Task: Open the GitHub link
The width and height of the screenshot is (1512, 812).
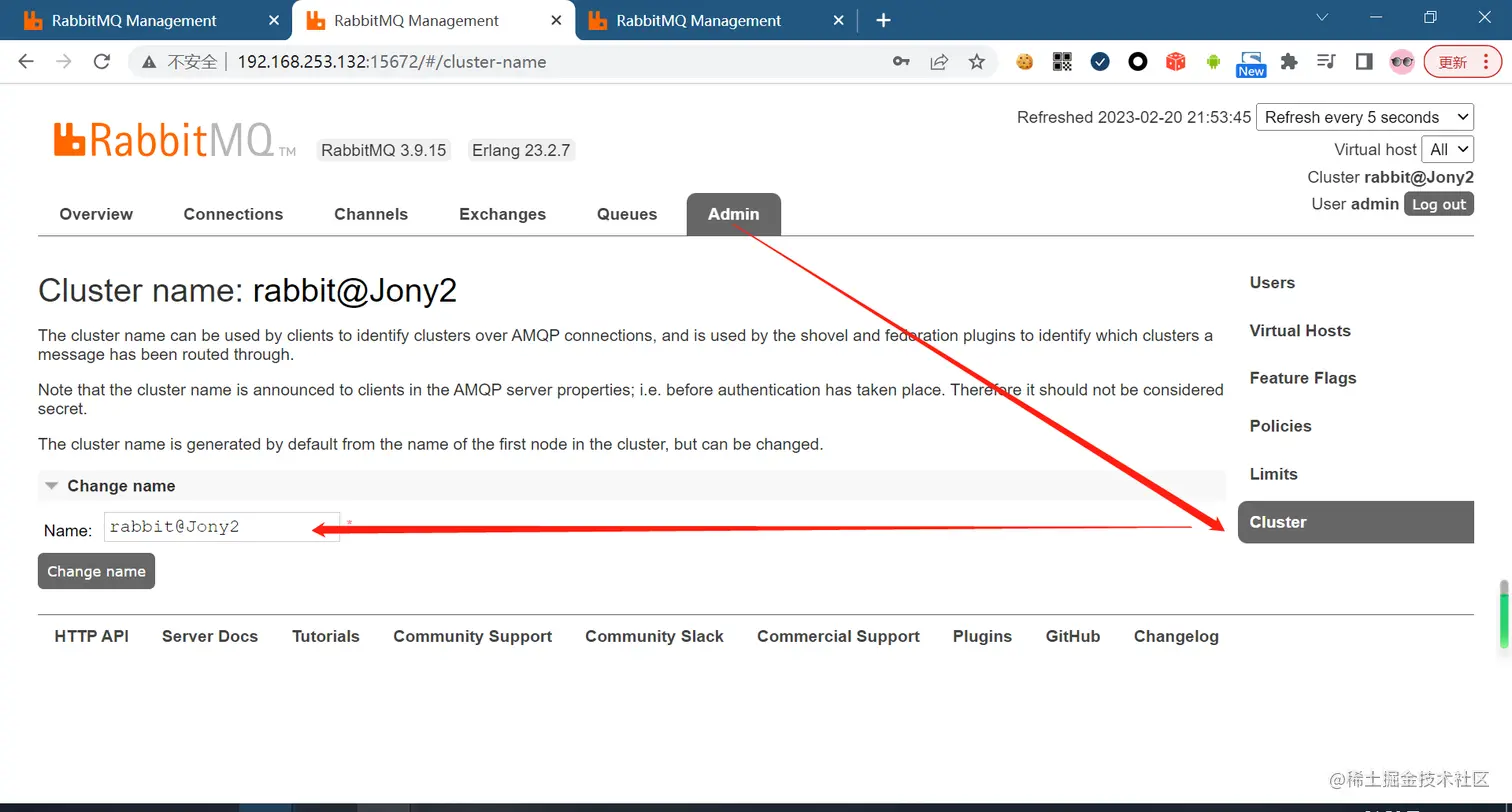Action: (x=1073, y=636)
